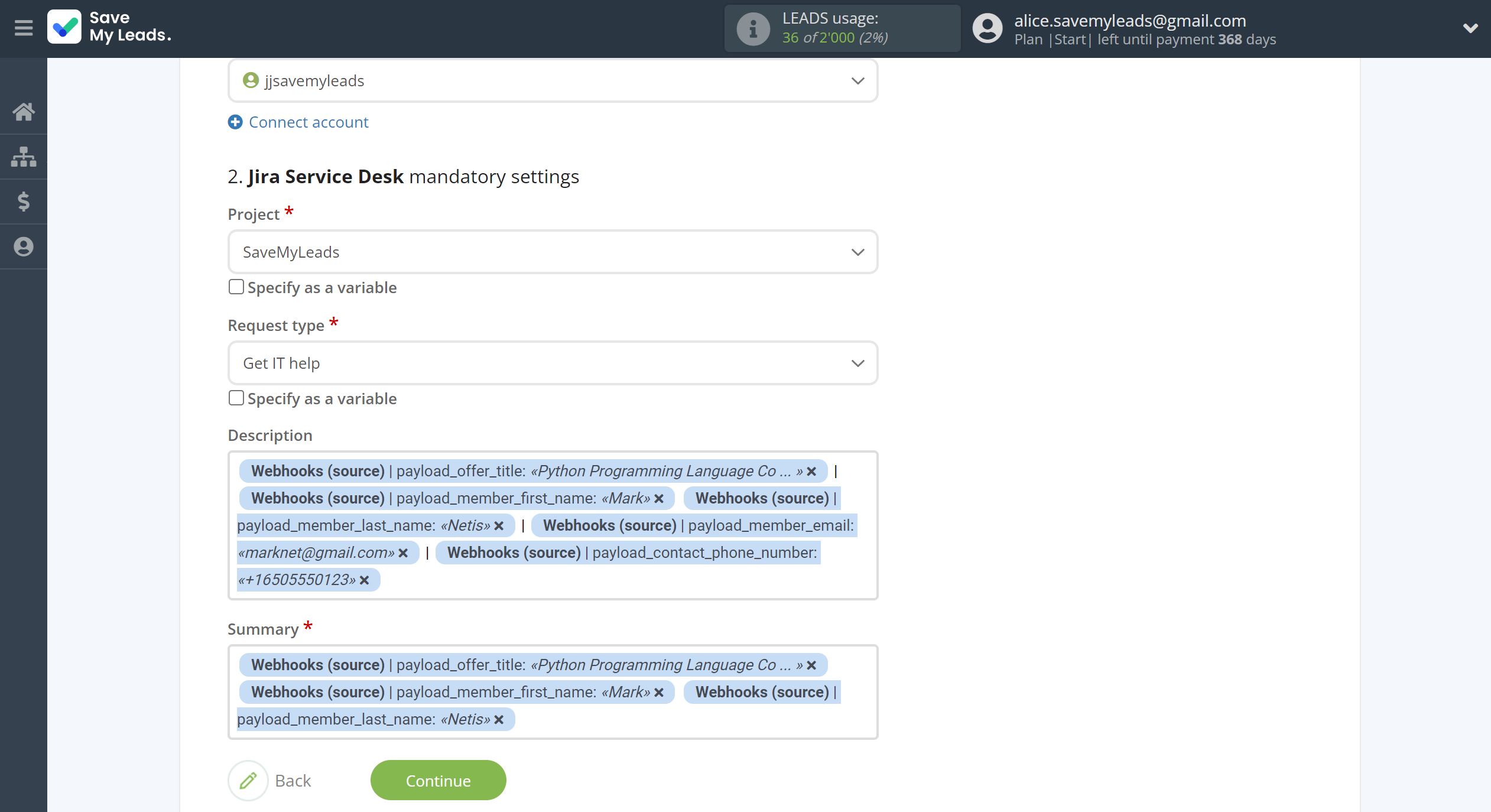Click the LEADS usage counter text
This screenshot has height=812, width=1491.
[x=835, y=37]
